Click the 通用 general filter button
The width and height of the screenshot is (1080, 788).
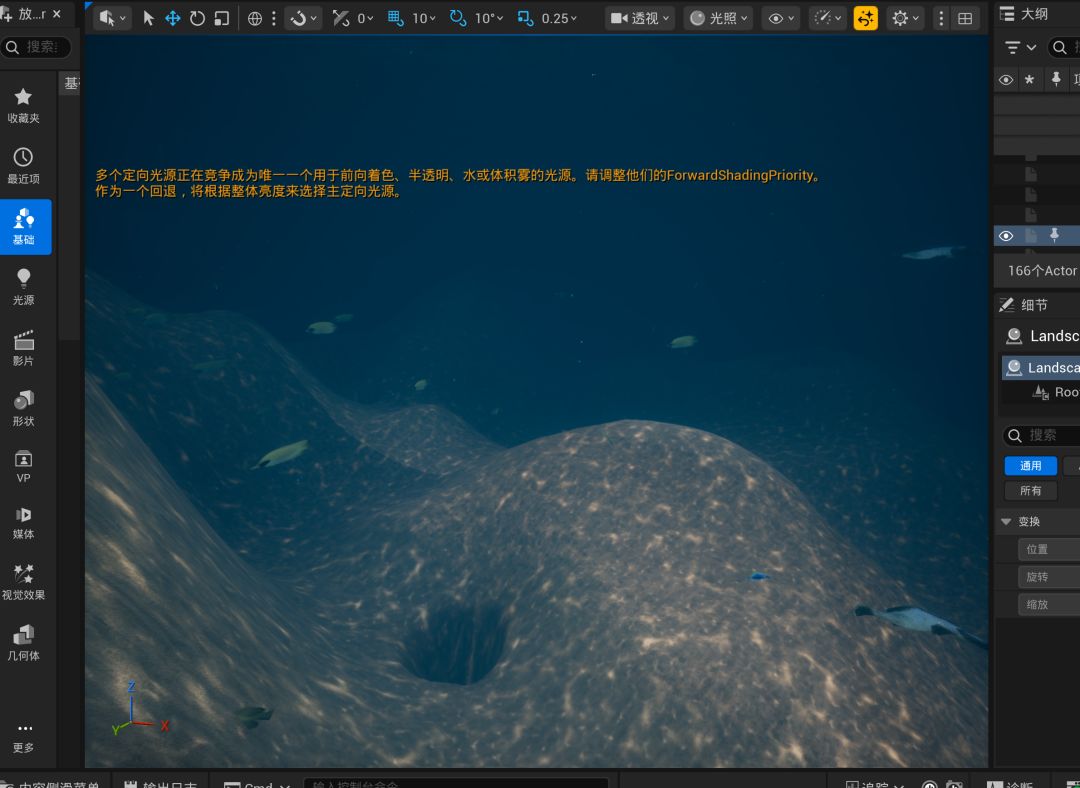click(1030, 466)
